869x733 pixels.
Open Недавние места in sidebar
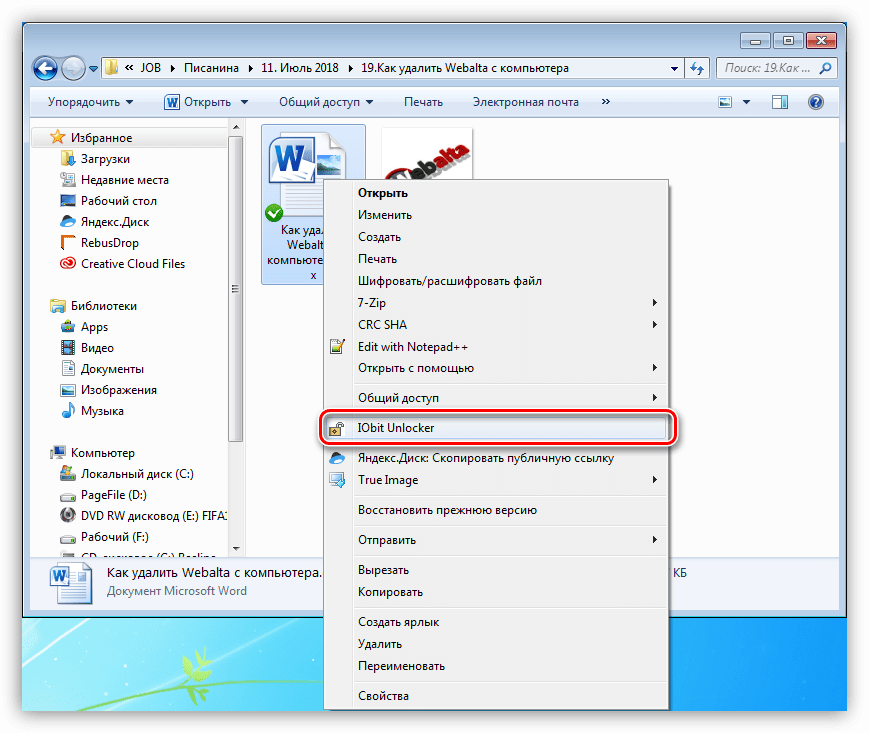pyautogui.click(x=125, y=180)
